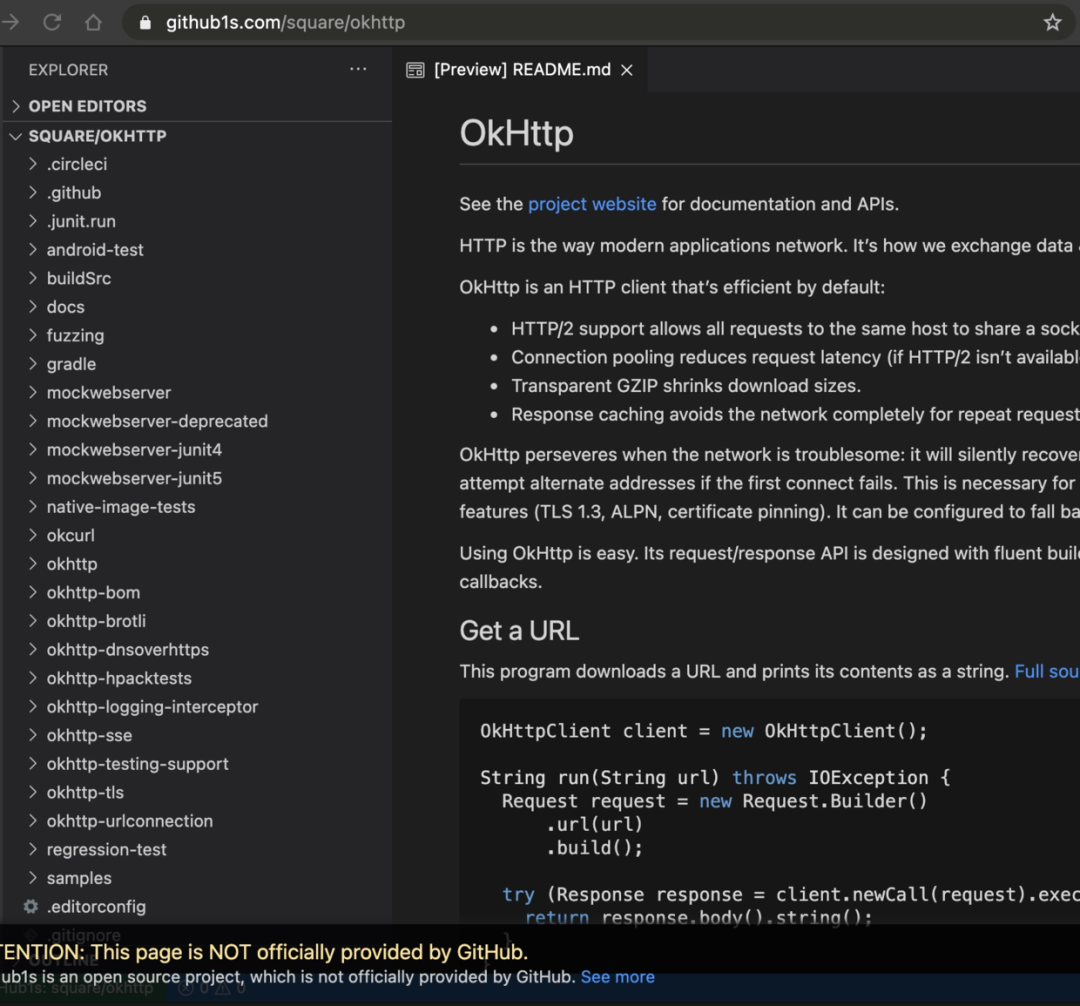Close the README.md preview tab
Image resolution: width=1080 pixels, height=1006 pixels.
pyautogui.click(x=627, y=70)
